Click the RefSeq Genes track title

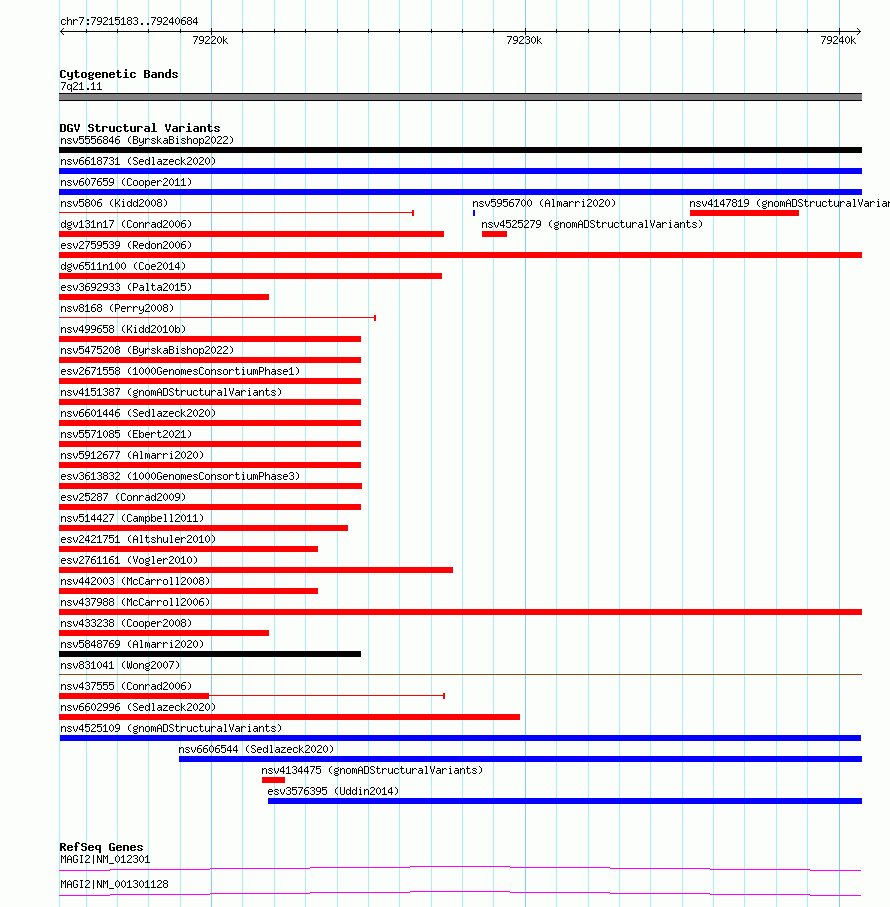[x=101, y=847]
